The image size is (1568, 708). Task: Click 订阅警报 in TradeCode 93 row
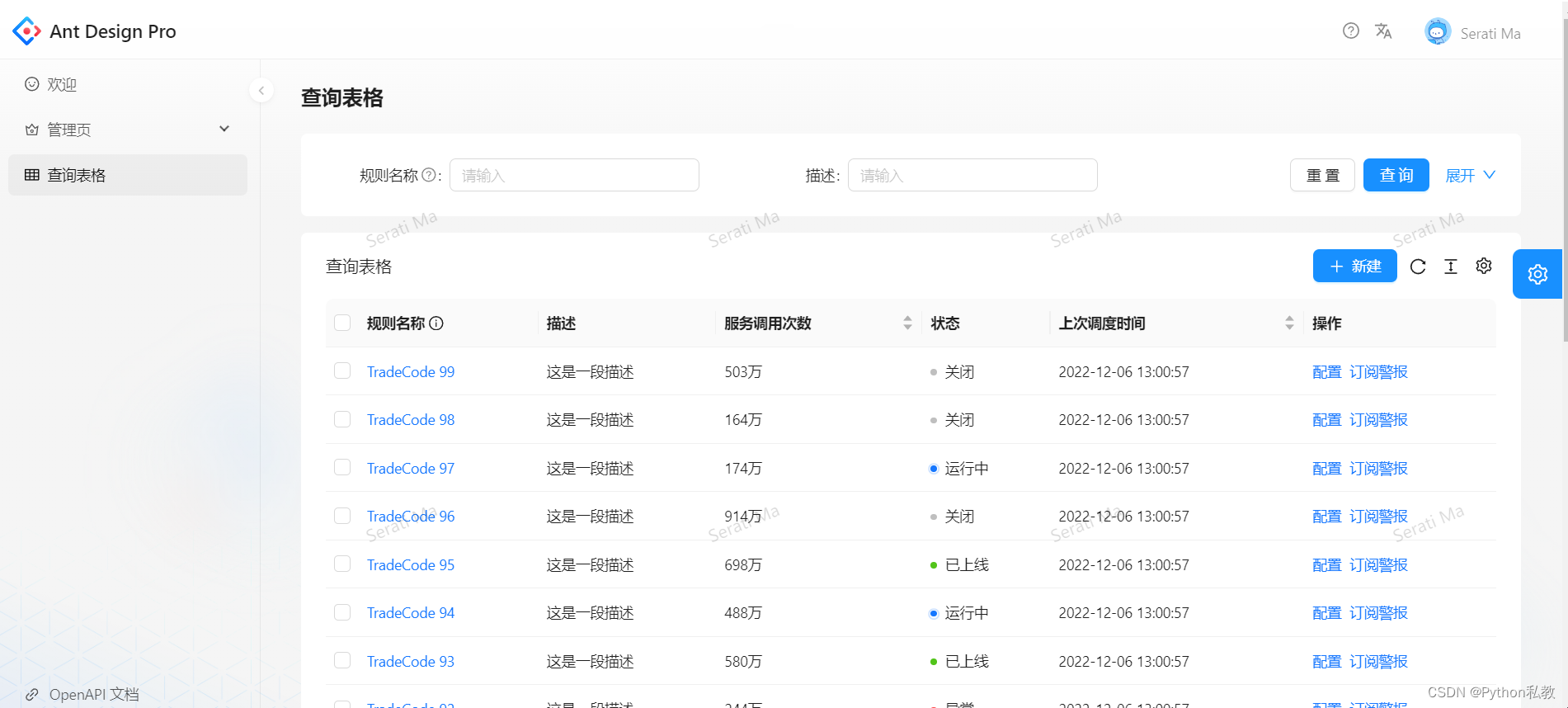(1378, 662)
